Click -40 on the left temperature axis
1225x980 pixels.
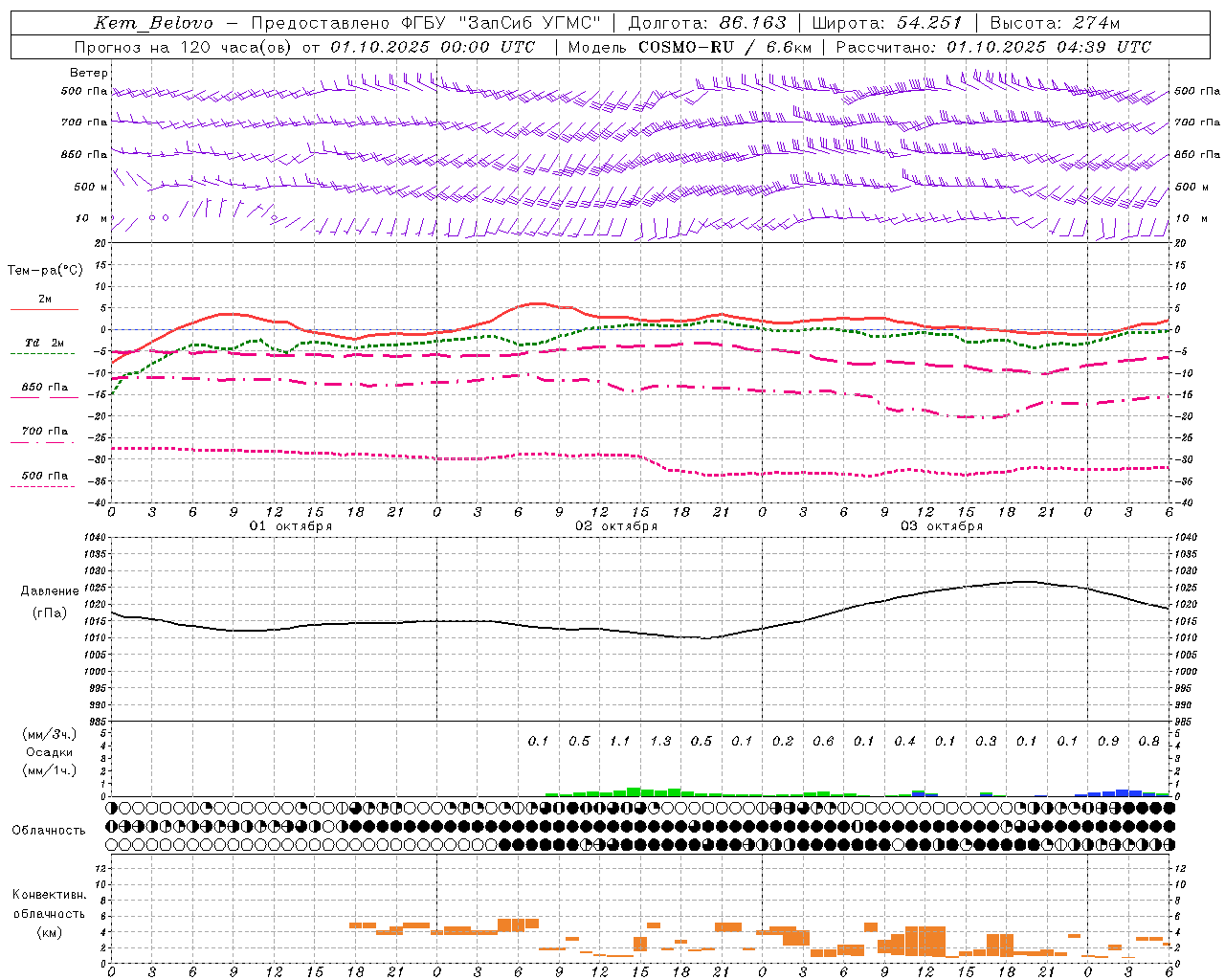(98, 503)
